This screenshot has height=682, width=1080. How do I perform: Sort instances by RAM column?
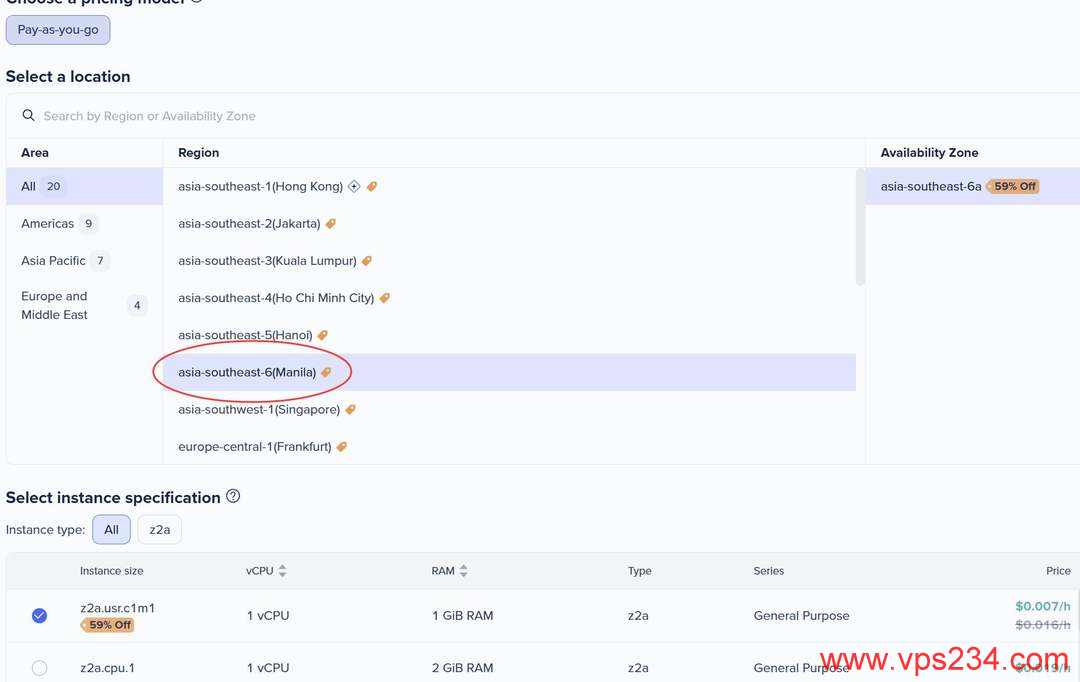coord(463,571)
